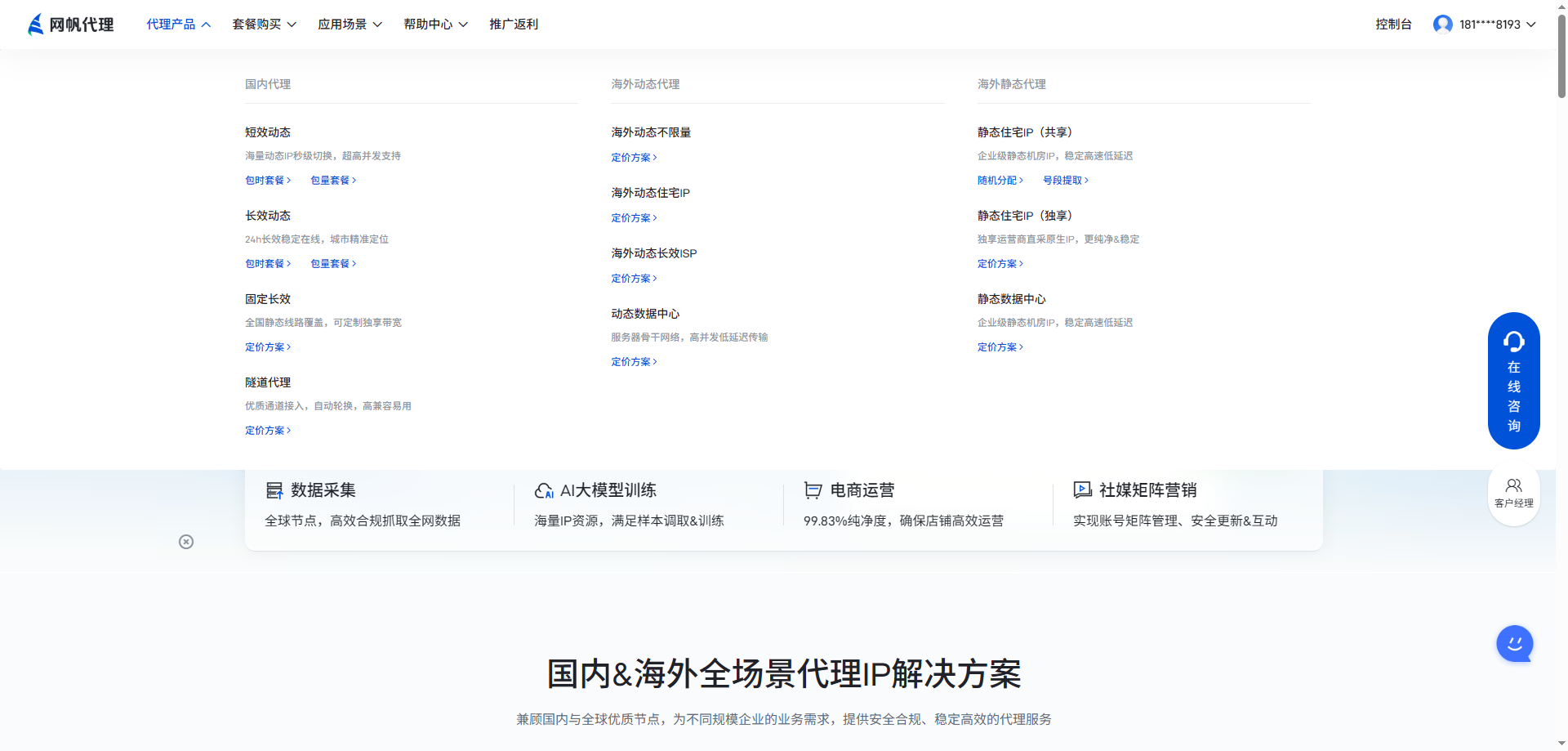Select 固定长效 product

[268, 299]
